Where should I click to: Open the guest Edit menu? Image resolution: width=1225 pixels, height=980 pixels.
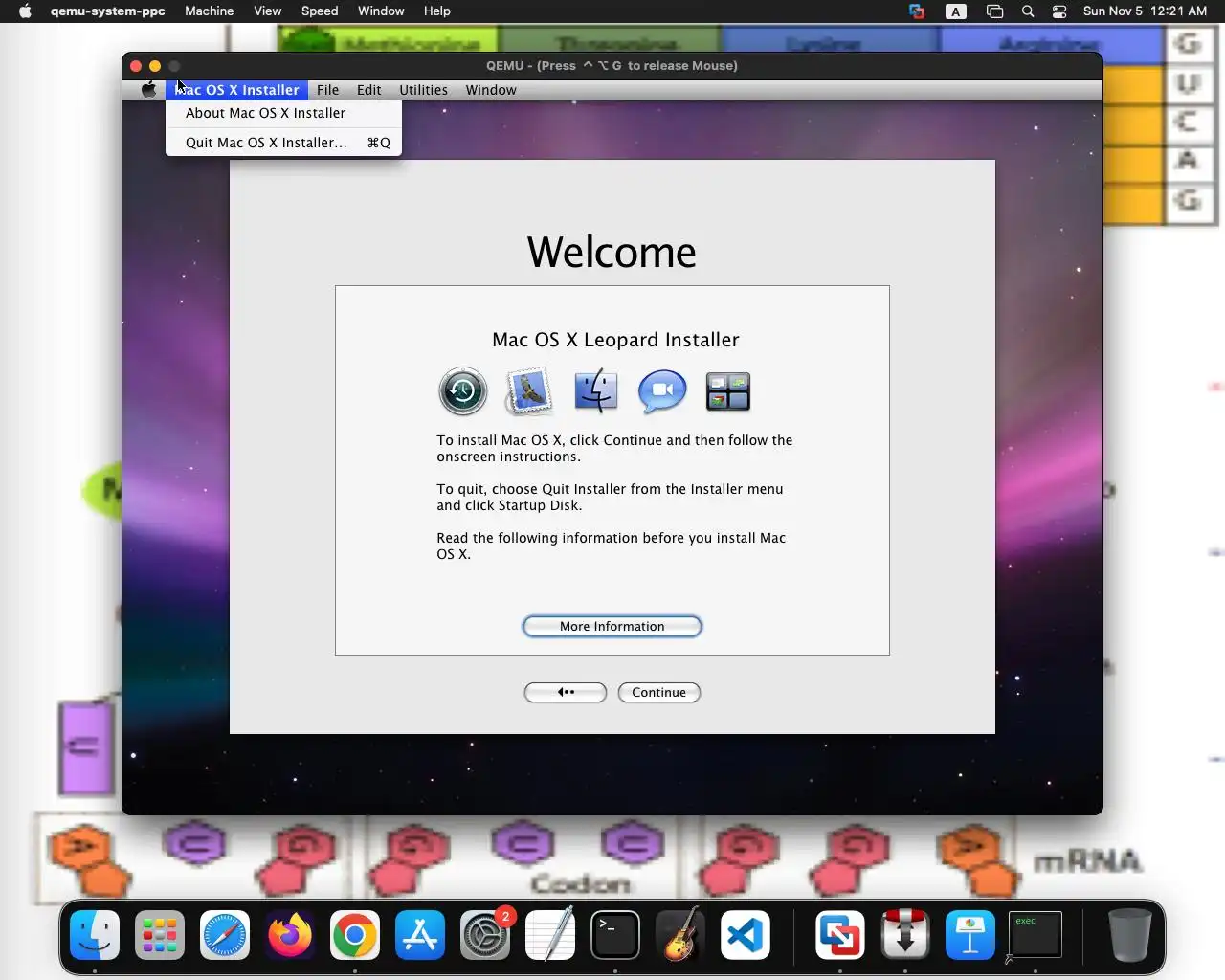point(368,90)
